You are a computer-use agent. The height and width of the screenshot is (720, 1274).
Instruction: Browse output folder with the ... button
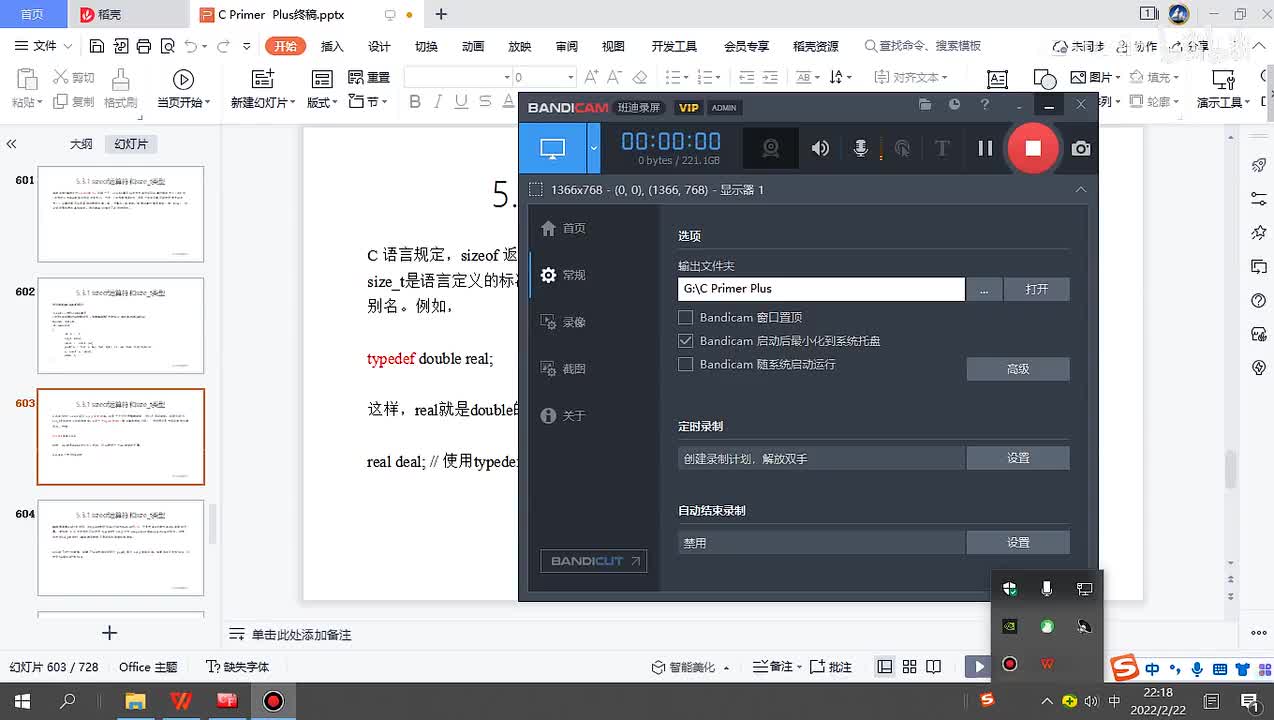(x=984, y=289)
